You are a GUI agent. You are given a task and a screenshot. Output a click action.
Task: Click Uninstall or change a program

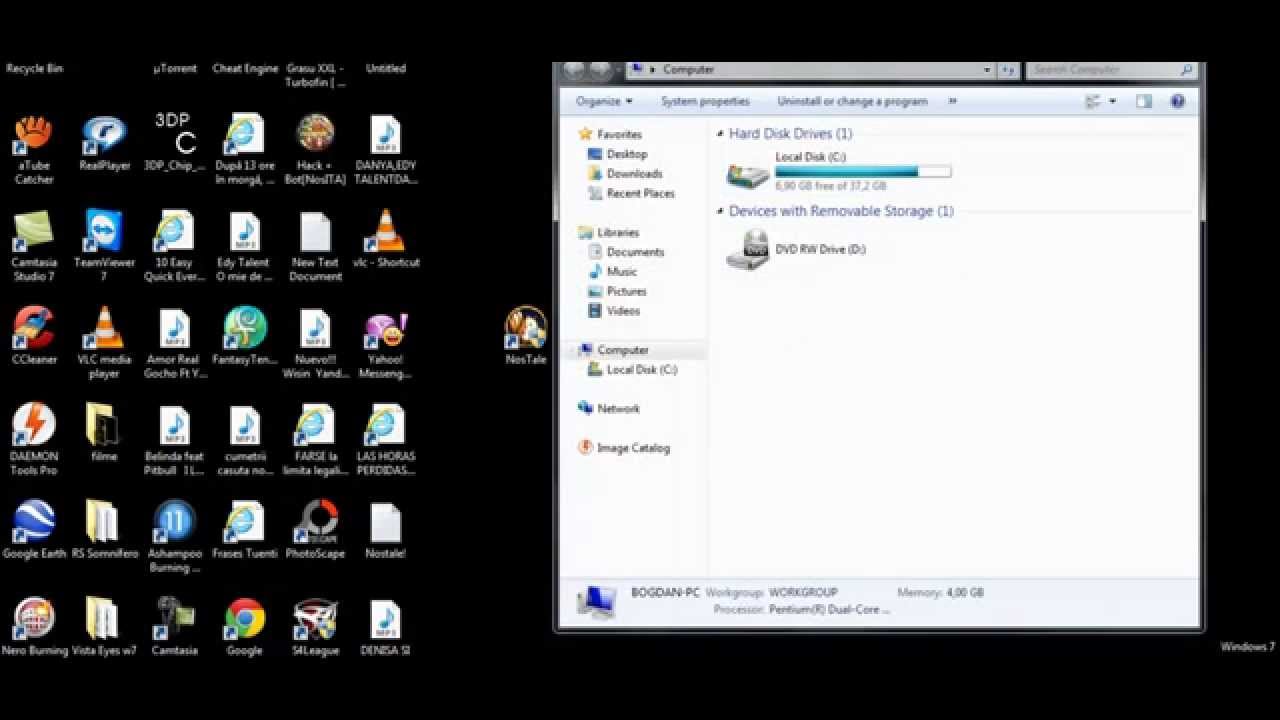(x=852, y=101)
